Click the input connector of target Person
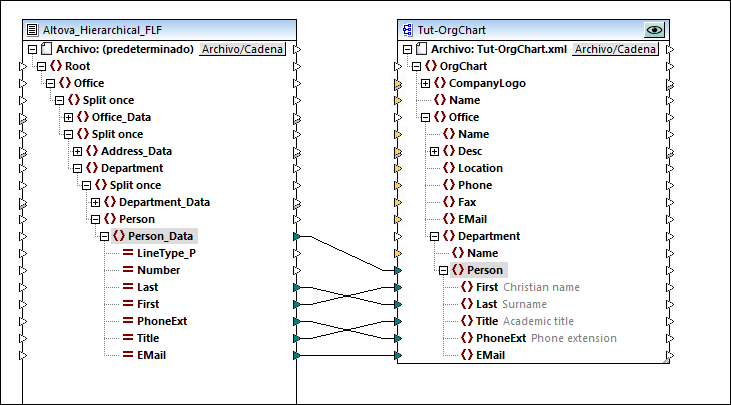 [x=398, y=270]
